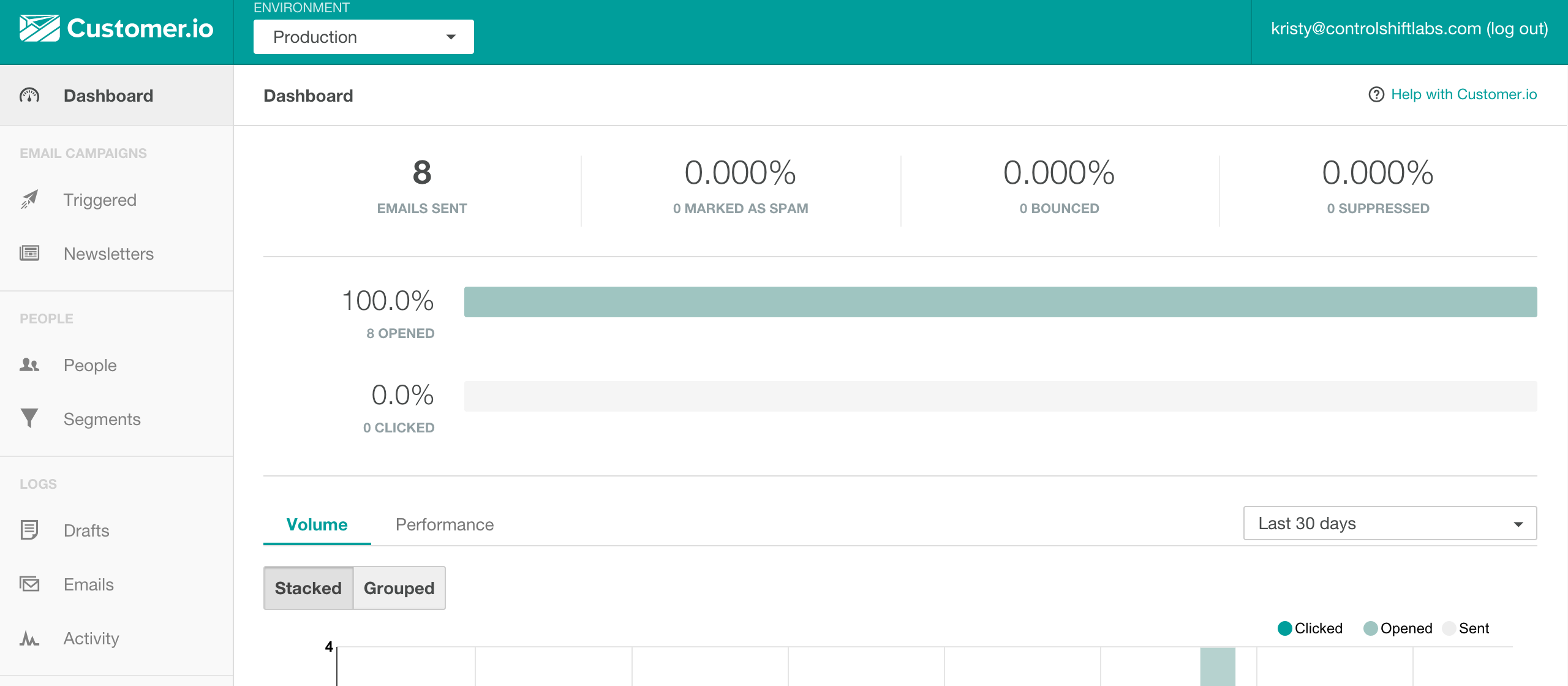Image resolution: width=1568 pixels, height=686 pixels.
Task: Click the PEOPLE section header
Action: pyautogui.click(x=47, y=318)
